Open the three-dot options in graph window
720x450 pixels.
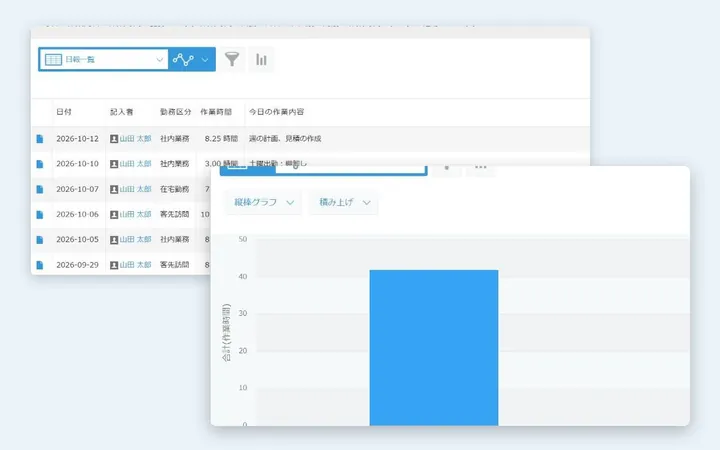click(x=480, y=168)
